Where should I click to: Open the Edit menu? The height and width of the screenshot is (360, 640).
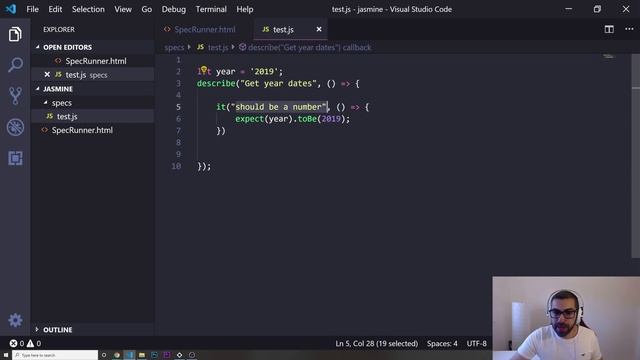coord(55,9)
